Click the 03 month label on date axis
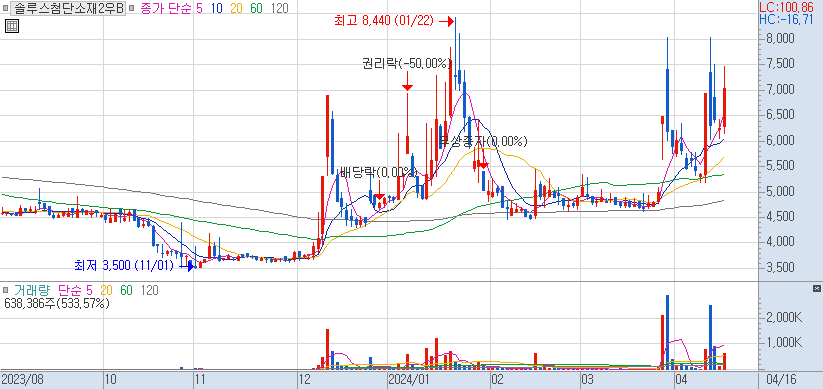Screen dimensions: 823x389 (587, 379)
